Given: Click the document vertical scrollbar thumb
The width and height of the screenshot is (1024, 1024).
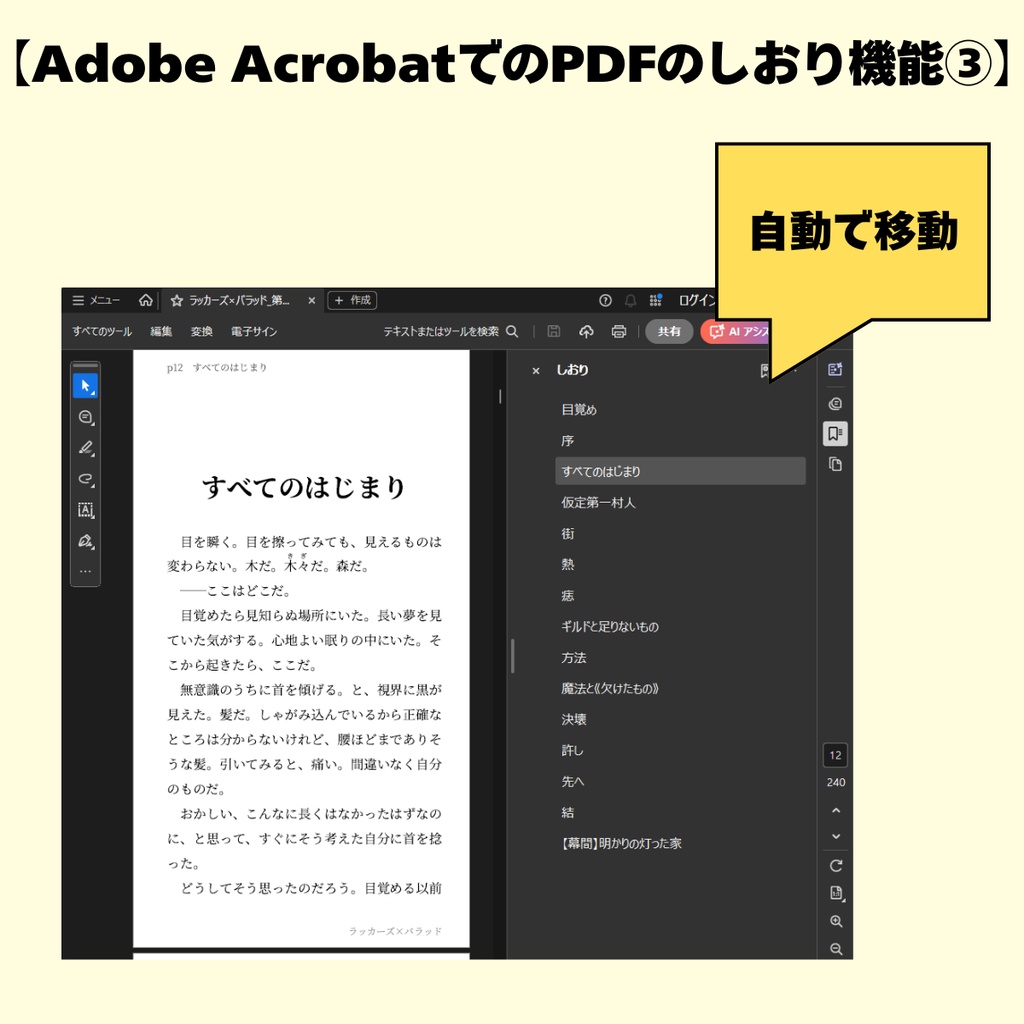Looking at the screenshot, I should click(500, 396).
